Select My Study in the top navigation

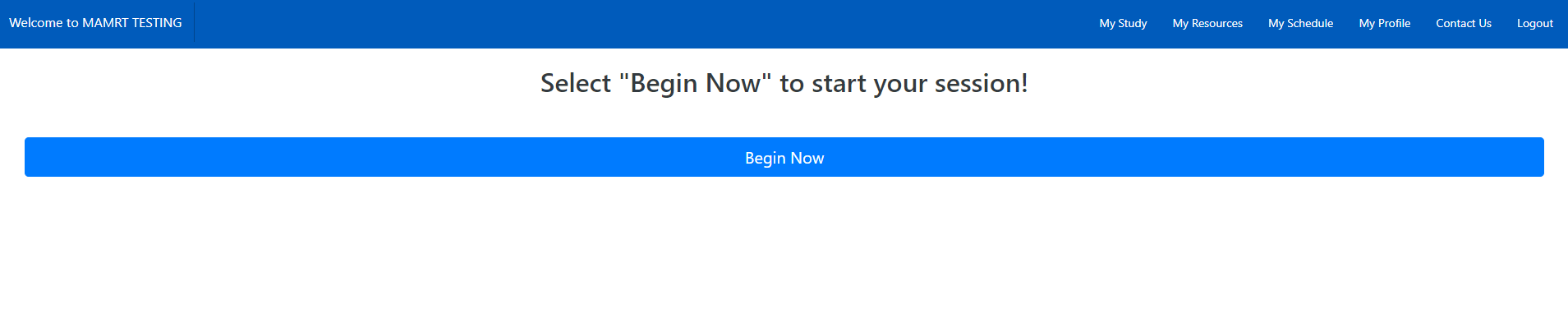(1123, 23)
